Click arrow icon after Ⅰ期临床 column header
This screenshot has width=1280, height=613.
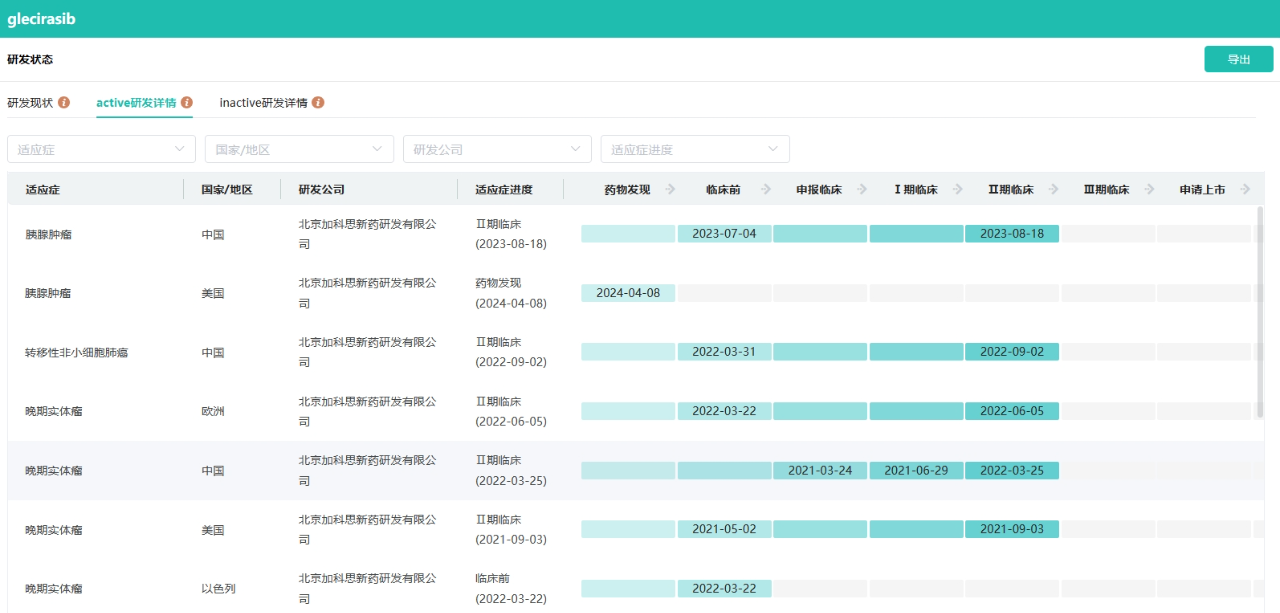[958, 189]
